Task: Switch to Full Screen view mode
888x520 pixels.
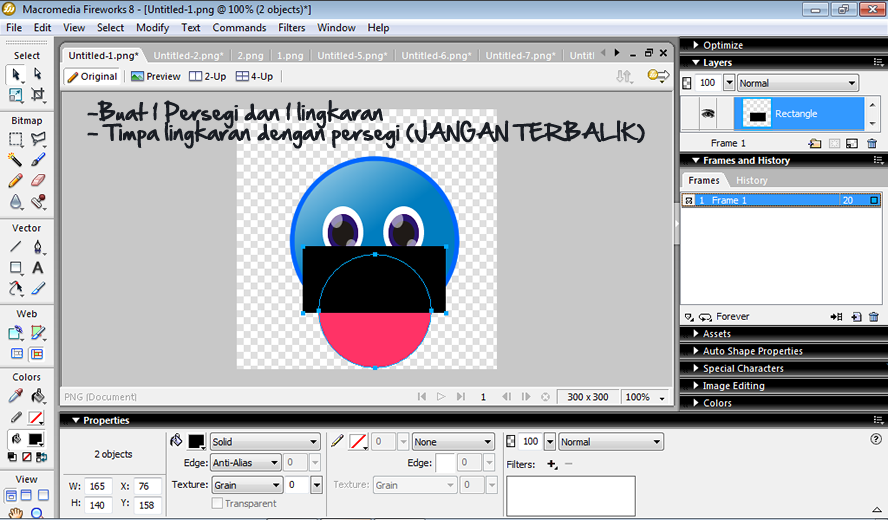Action: 43,495
